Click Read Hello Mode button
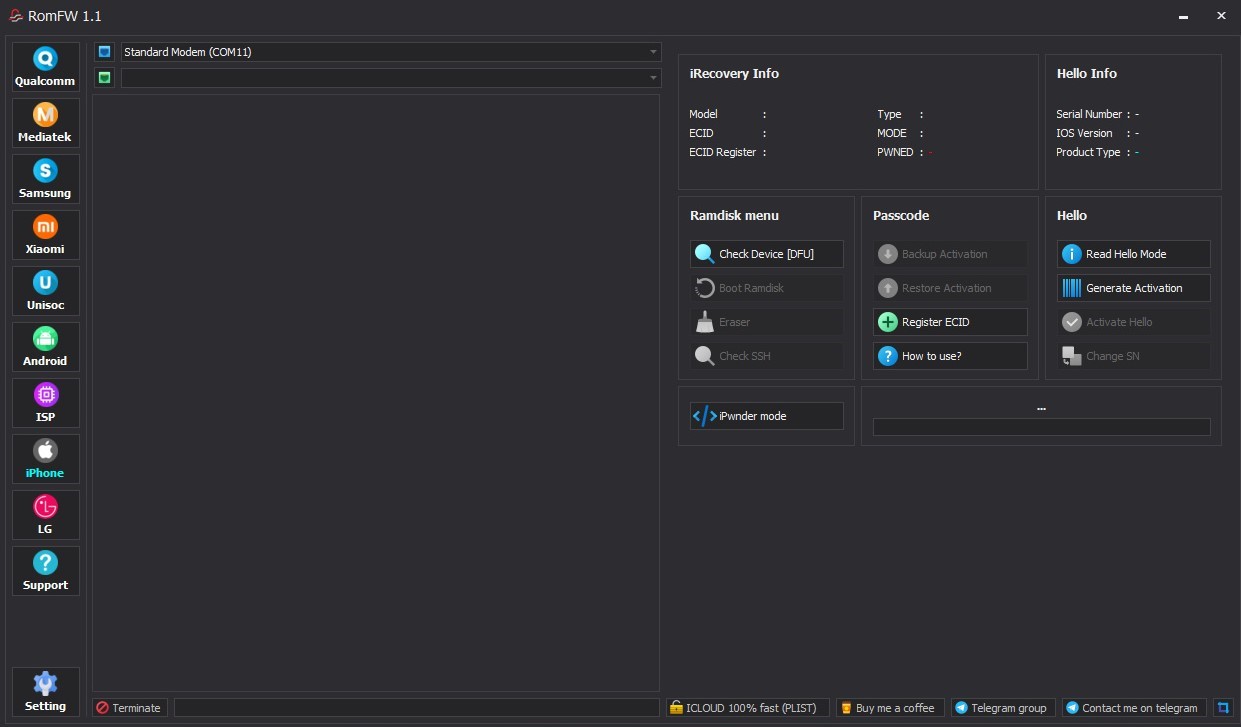Viewport: 1241px width, 727px height. (x=1133, y=254)
